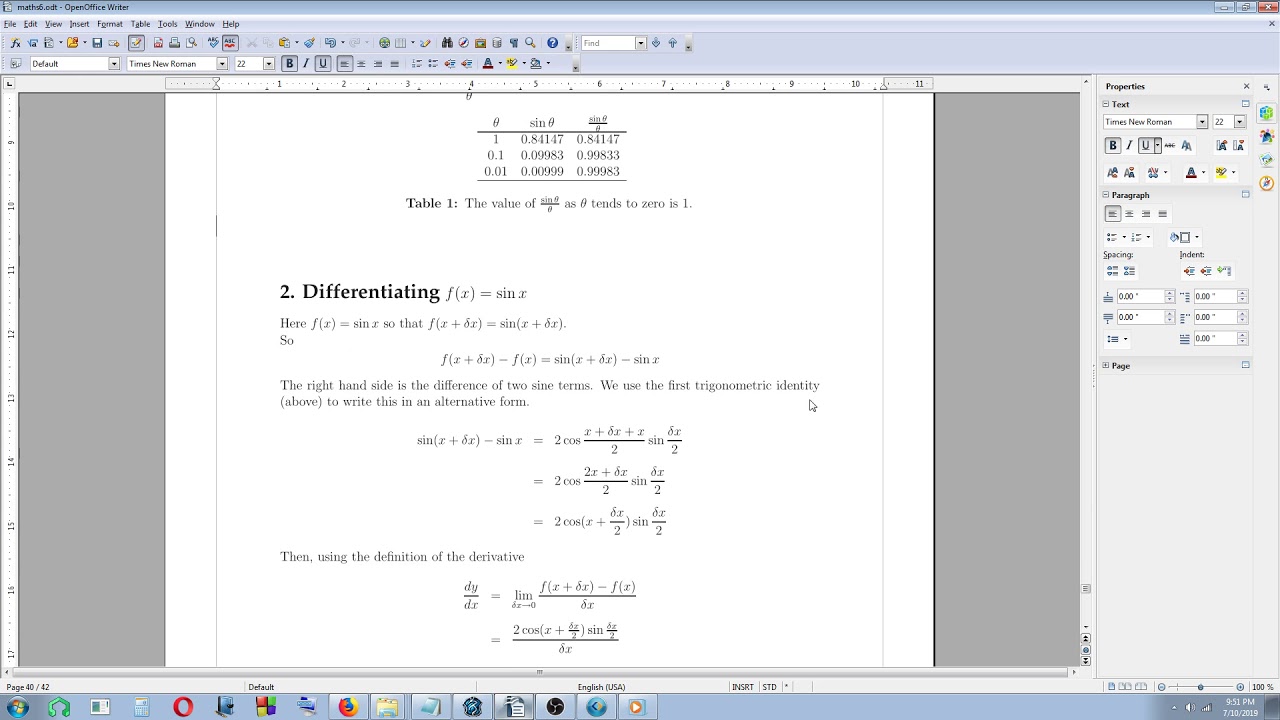The image size is (1280, 720).
Task: Click the Format Paintbrush icon
Action: pyautogui.click(x=310, y=43)
